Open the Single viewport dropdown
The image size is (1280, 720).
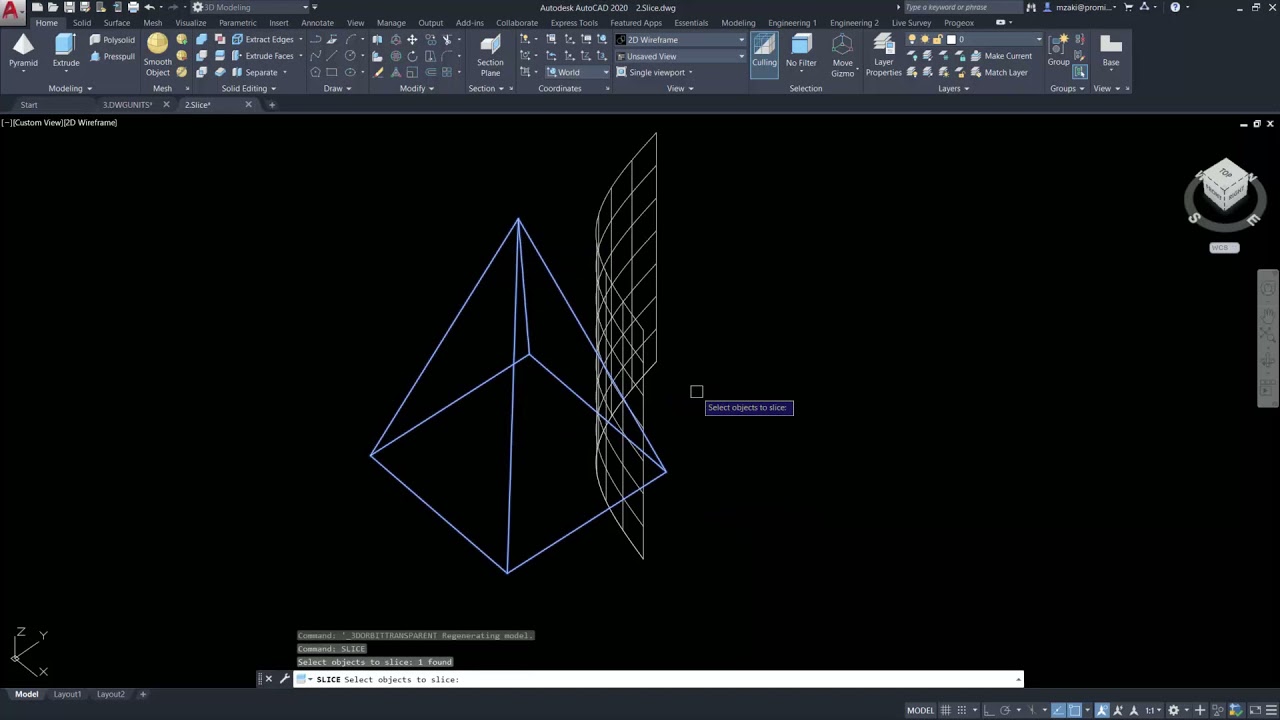tap(657, 72)
